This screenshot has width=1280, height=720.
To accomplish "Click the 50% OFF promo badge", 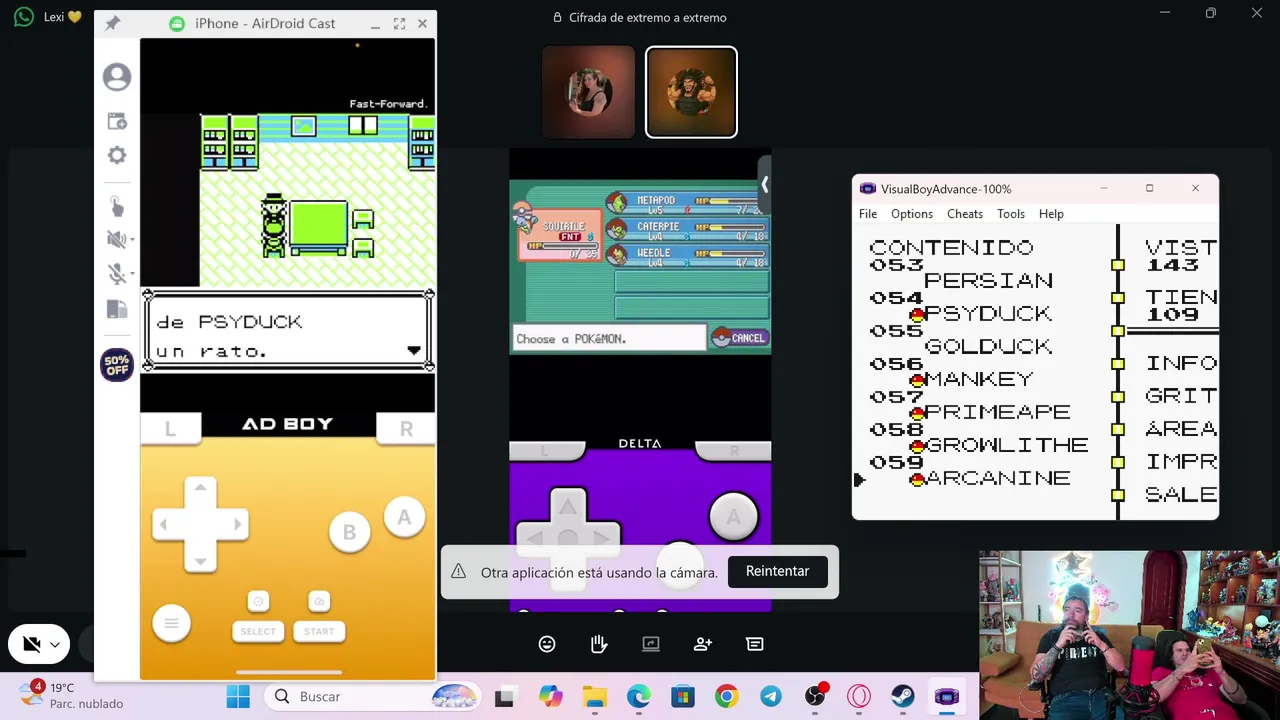I will [117, 365].
